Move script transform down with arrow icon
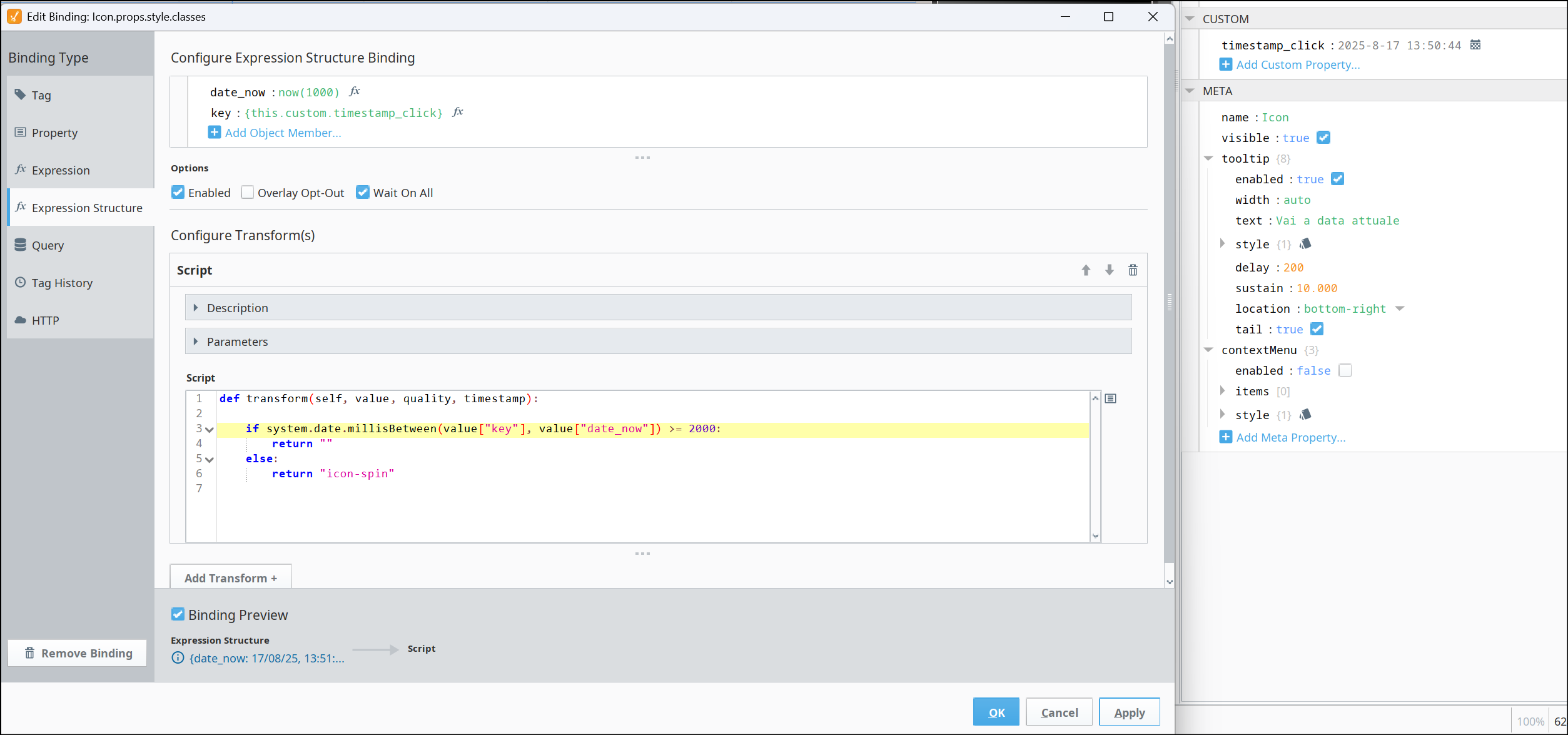 (1109, 270)
